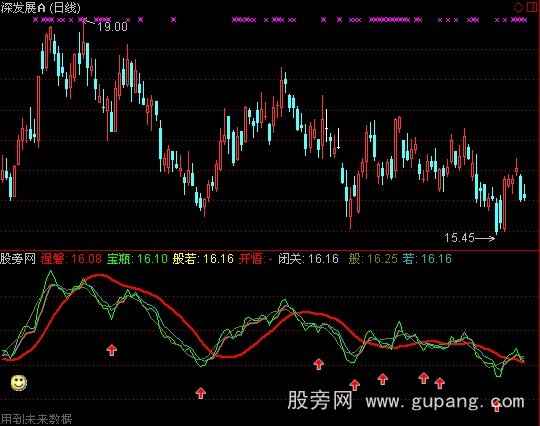Click the red 开悟 indicator label
540x426 pixels.
(251, 259)
